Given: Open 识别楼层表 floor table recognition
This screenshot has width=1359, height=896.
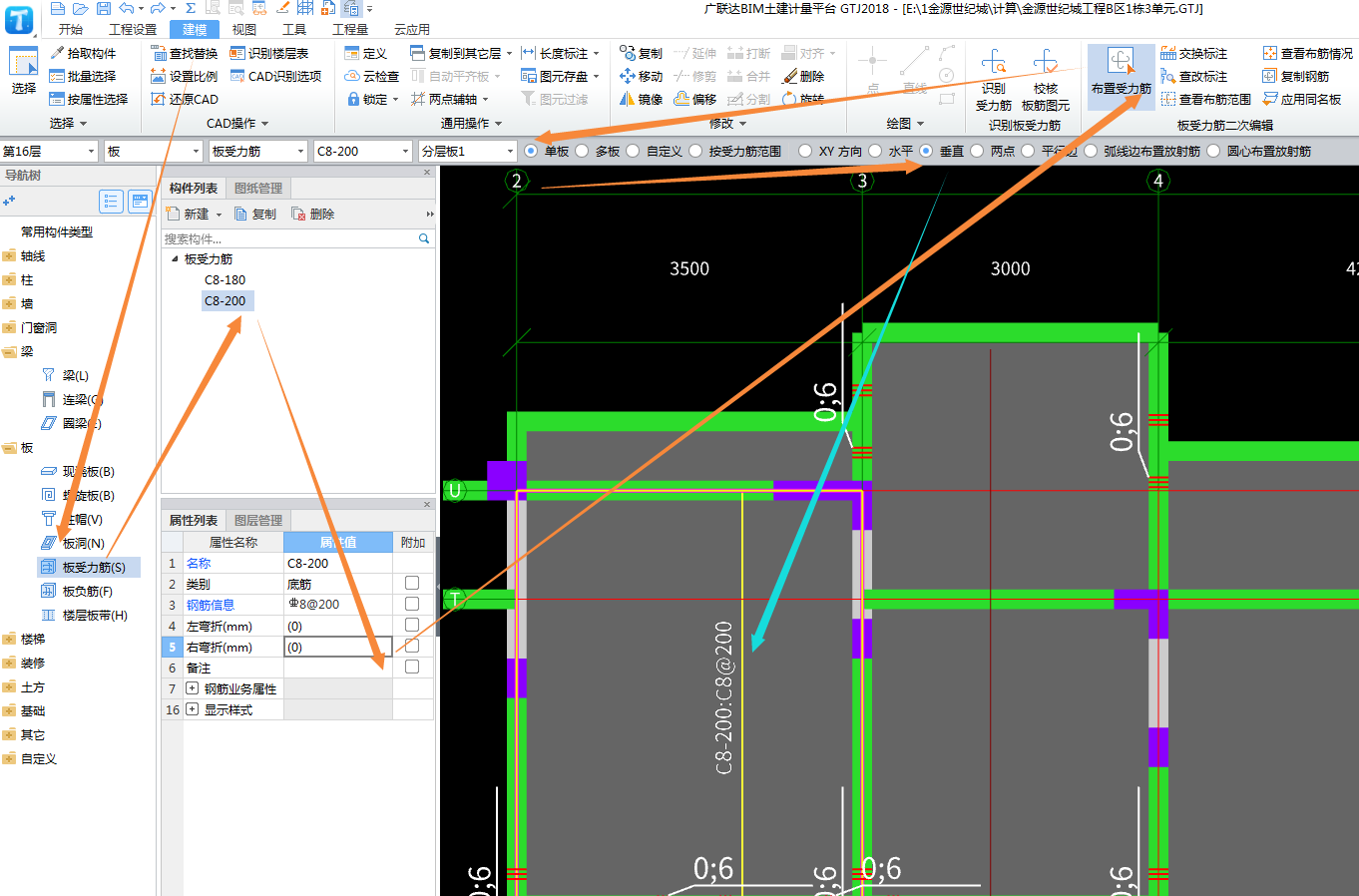Looking at the screenshot, I should coord(269,53).
